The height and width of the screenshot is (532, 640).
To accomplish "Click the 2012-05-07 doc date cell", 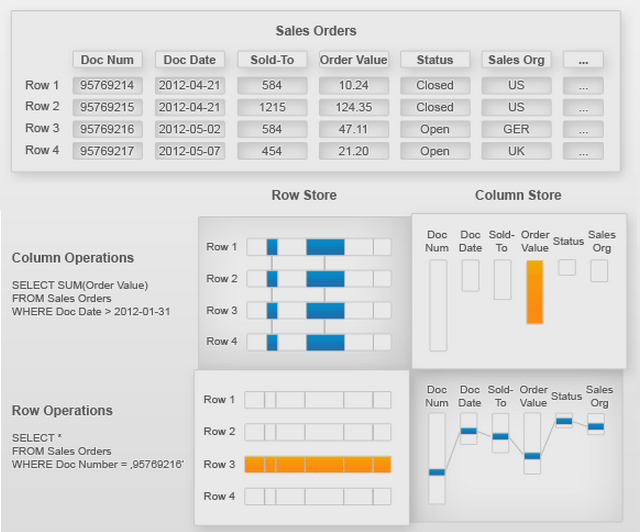I will tap(190, 151).
